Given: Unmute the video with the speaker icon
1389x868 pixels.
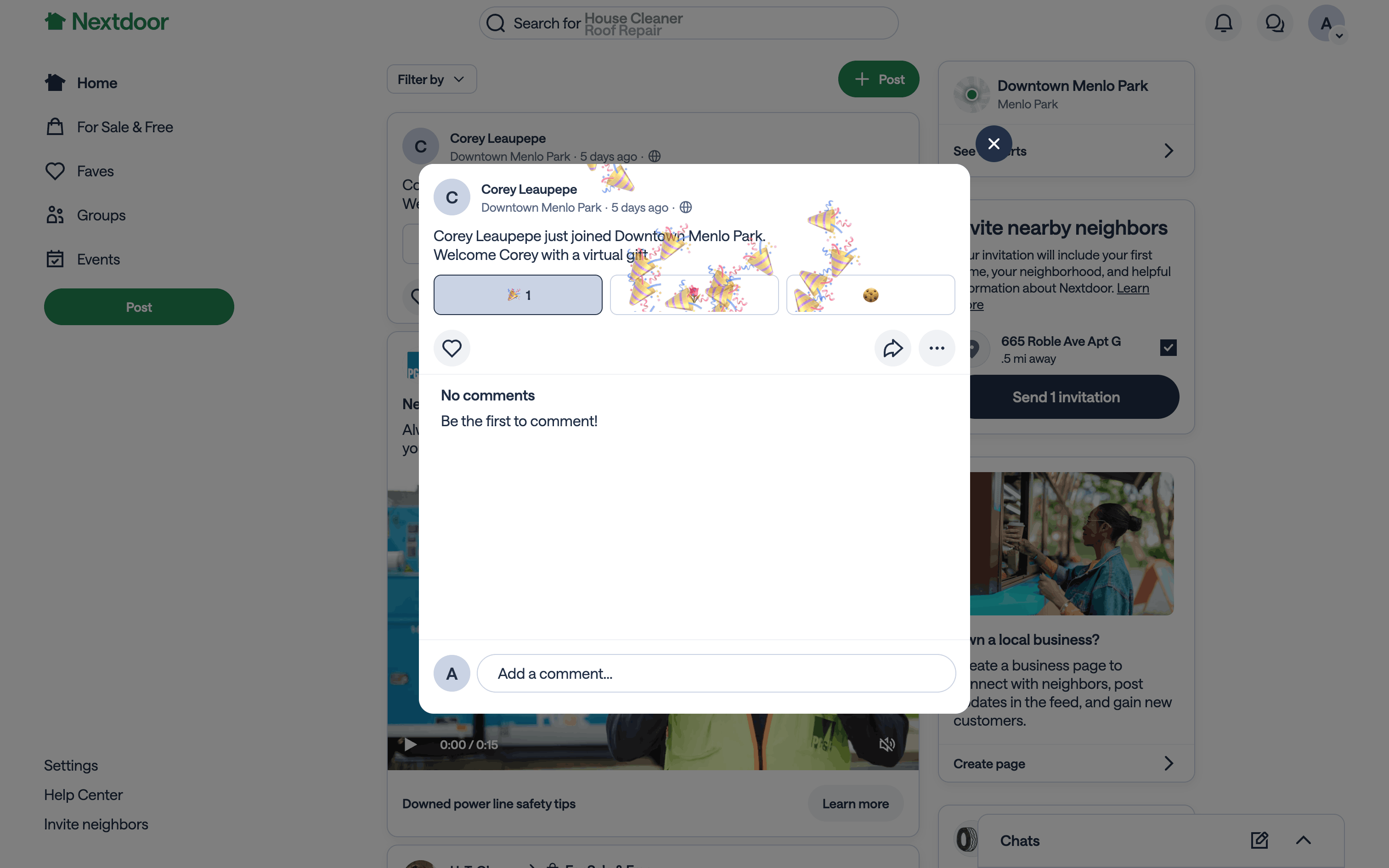Looking at the screenshot, I should [x=887, y=744].
